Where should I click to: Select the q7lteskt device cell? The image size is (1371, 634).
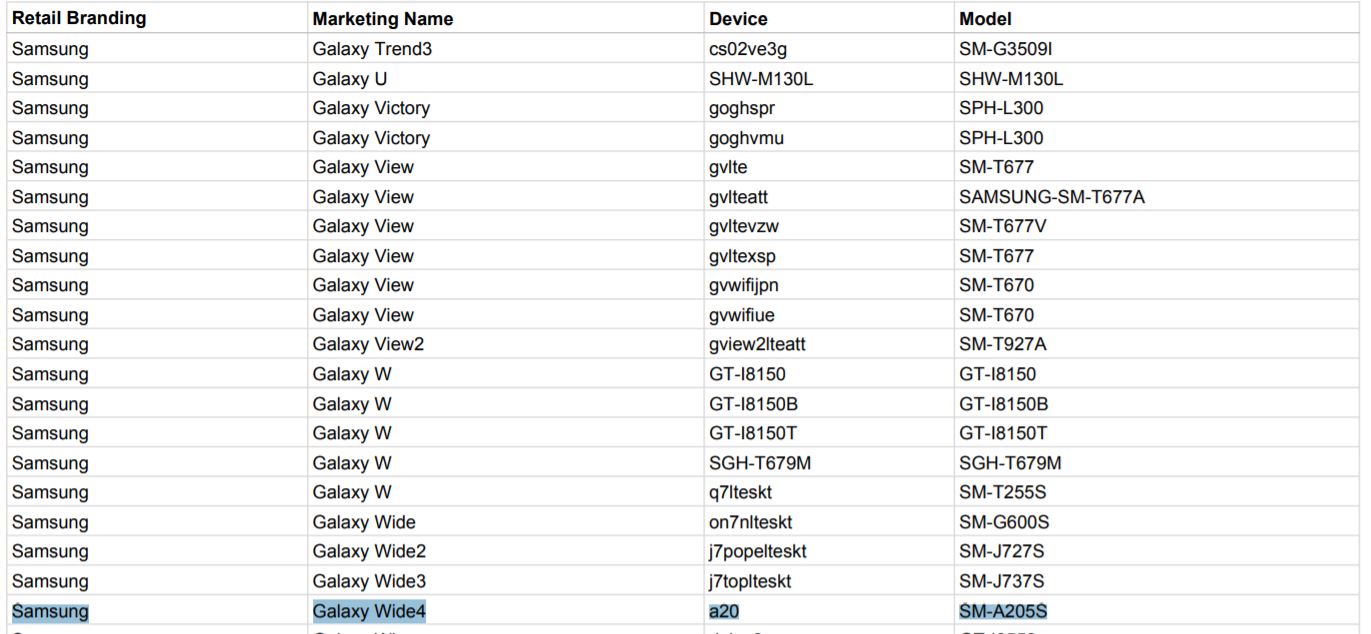[740, 492]
